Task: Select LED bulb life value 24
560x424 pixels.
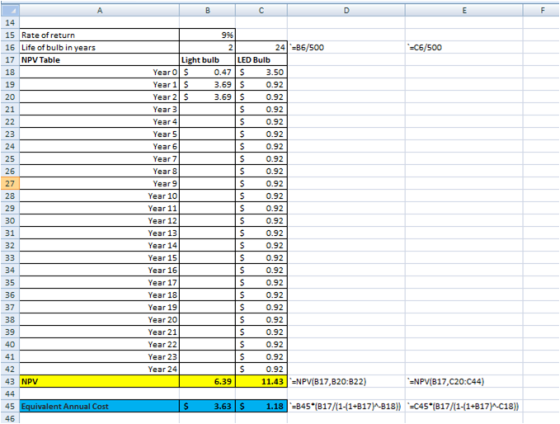Action: point(261,48)
